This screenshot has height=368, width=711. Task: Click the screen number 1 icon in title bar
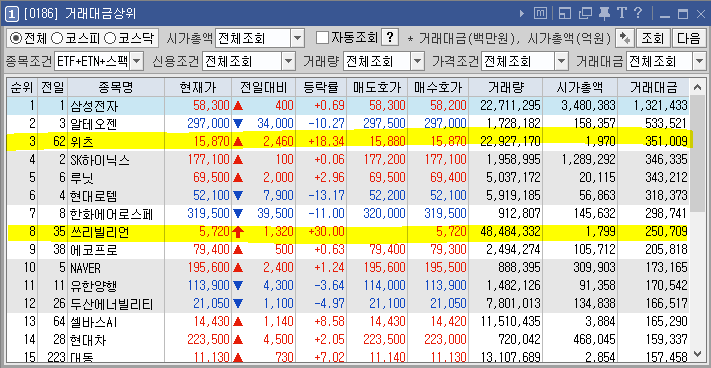coord(12,15)
